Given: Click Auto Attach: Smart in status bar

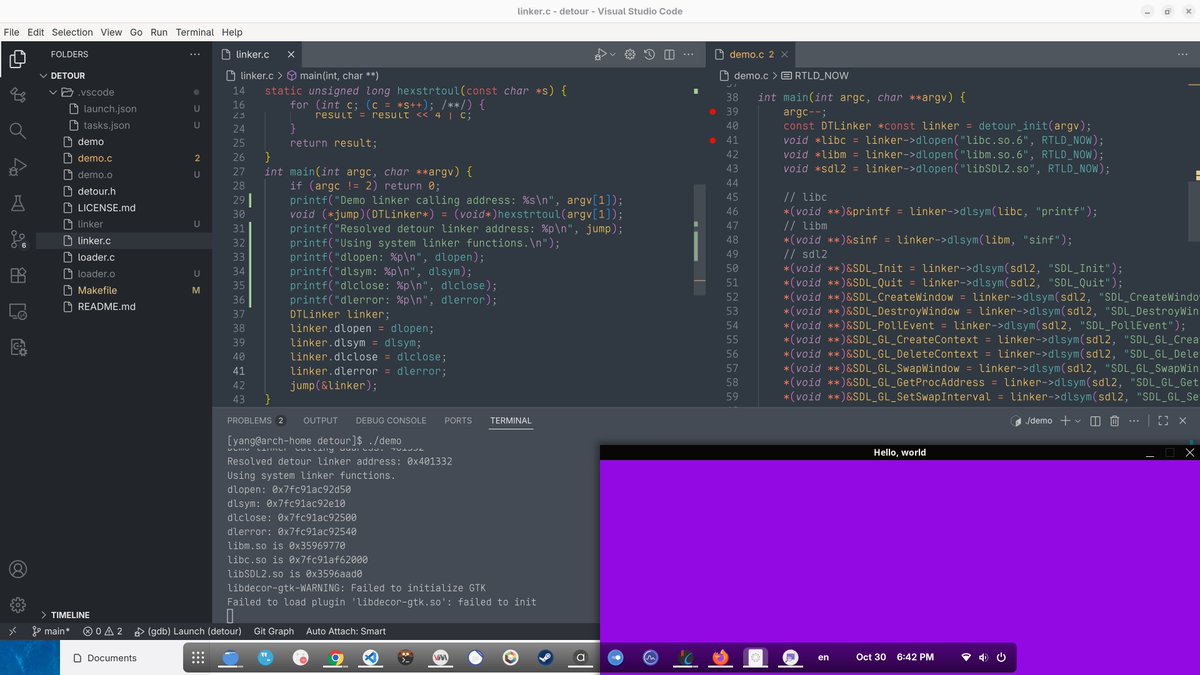Looking at the screenshot, I should [x=346, y=631].
